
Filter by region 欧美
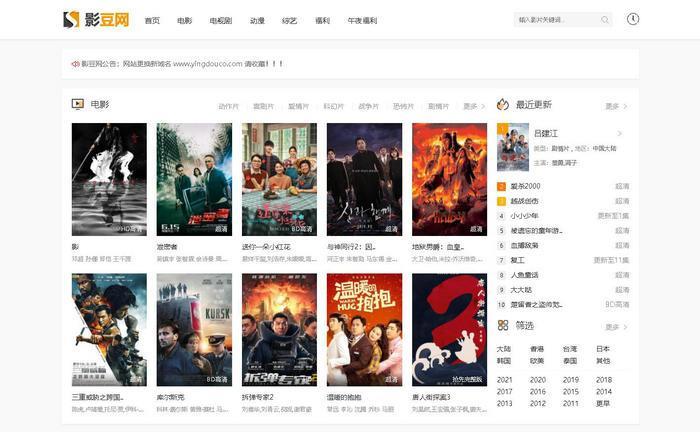tap(537, 361)
